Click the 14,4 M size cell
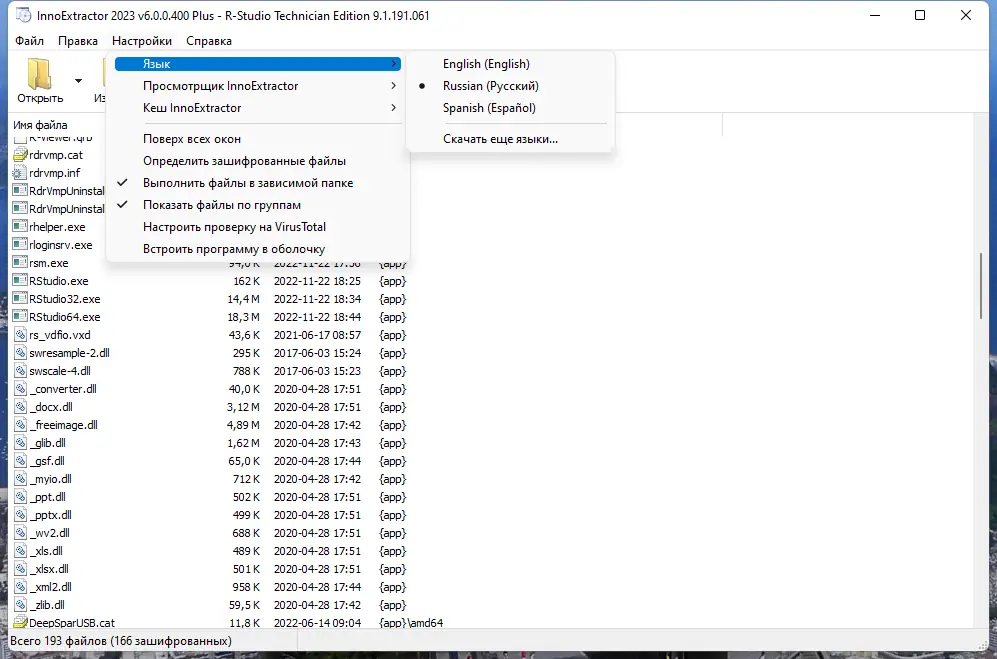This screenshot has height=659, width=997. point(244,299)
